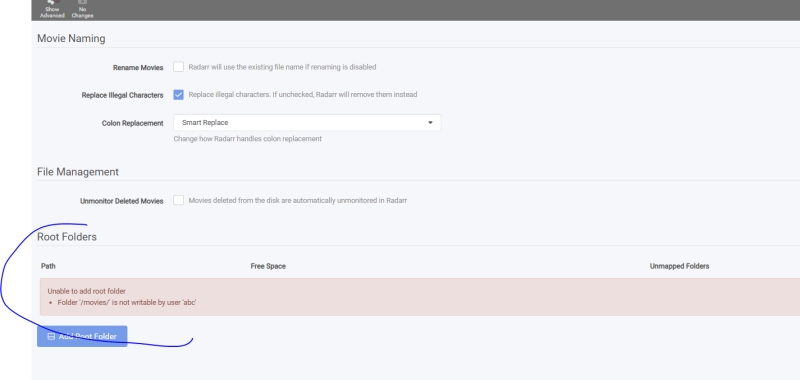Click the No Changes save icon
800x380 pixels.
tap(82, 3)
